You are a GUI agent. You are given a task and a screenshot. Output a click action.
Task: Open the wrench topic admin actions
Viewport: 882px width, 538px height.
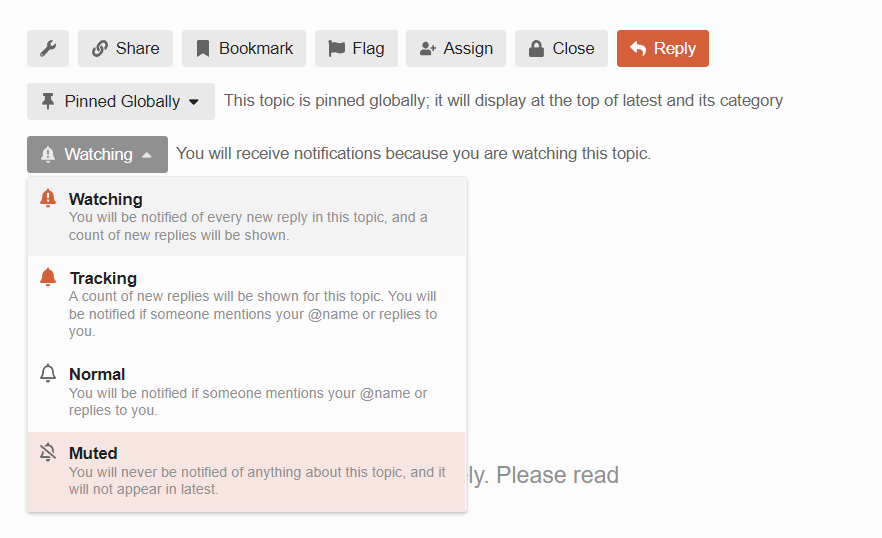[48, 48]
